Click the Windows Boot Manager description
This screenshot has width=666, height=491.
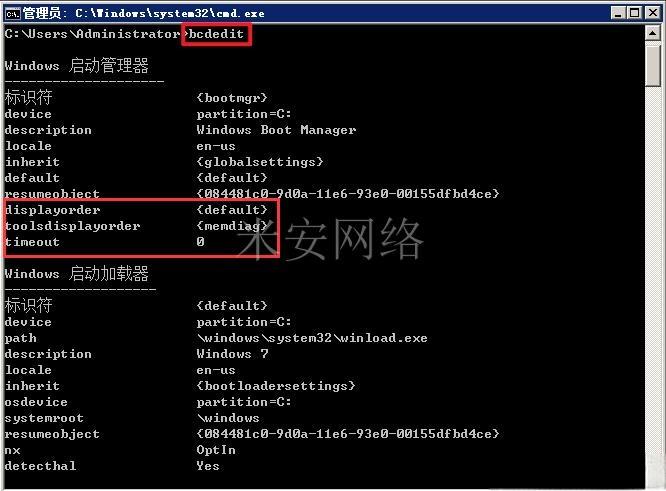tap(276, 130)
